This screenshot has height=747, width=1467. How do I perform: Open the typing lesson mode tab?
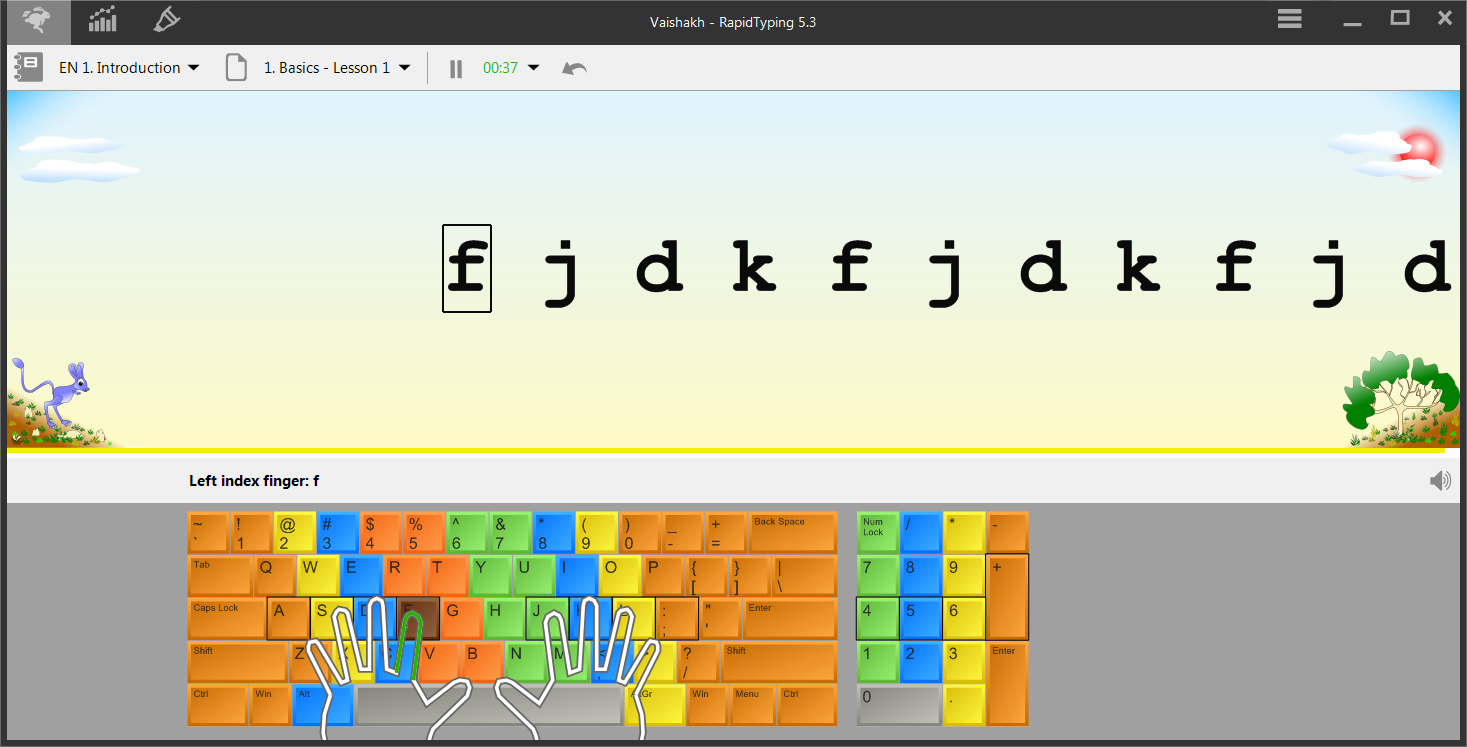click(36, 20)
